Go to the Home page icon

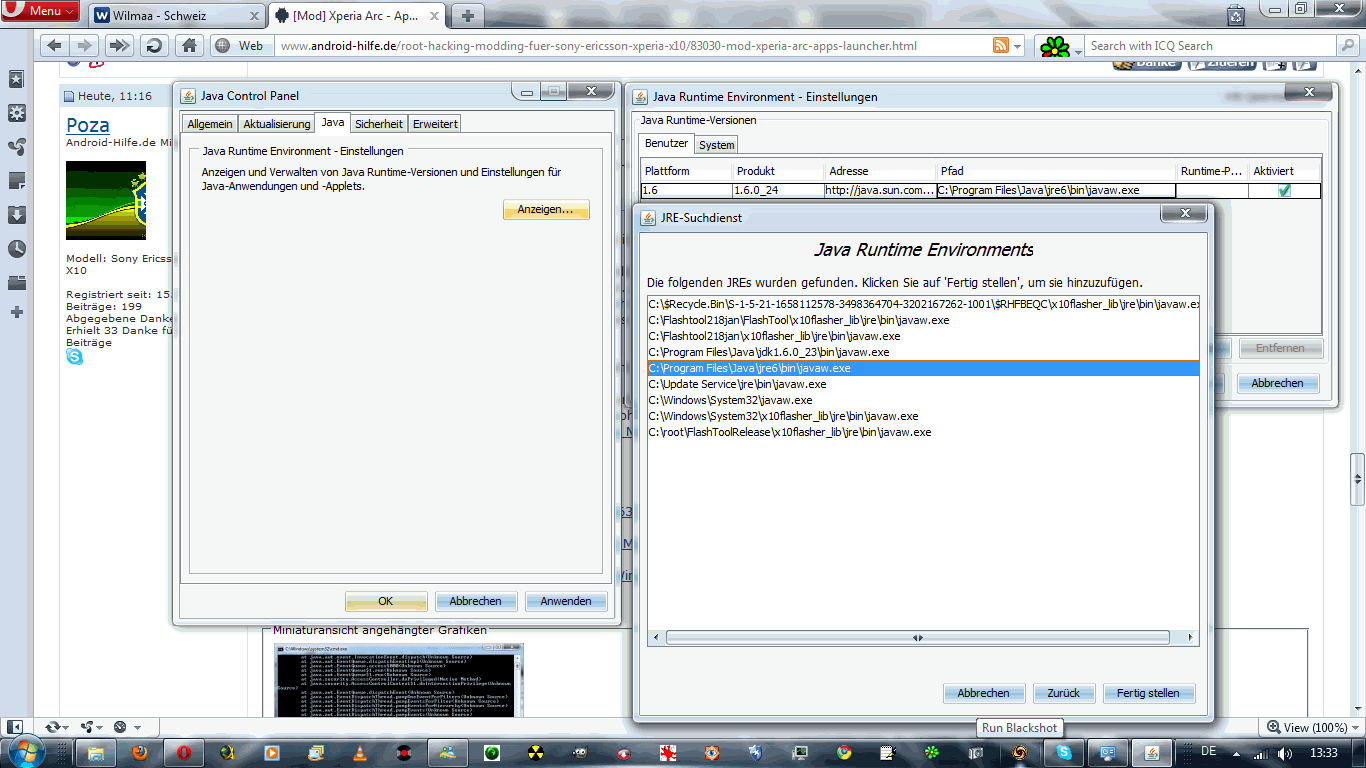[x=188, y=46]
